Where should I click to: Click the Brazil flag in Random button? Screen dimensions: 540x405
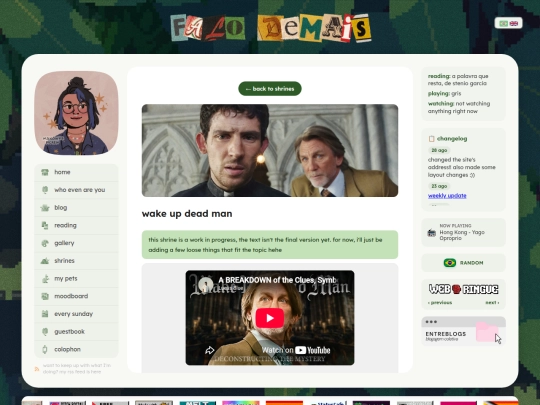(450, 263)
